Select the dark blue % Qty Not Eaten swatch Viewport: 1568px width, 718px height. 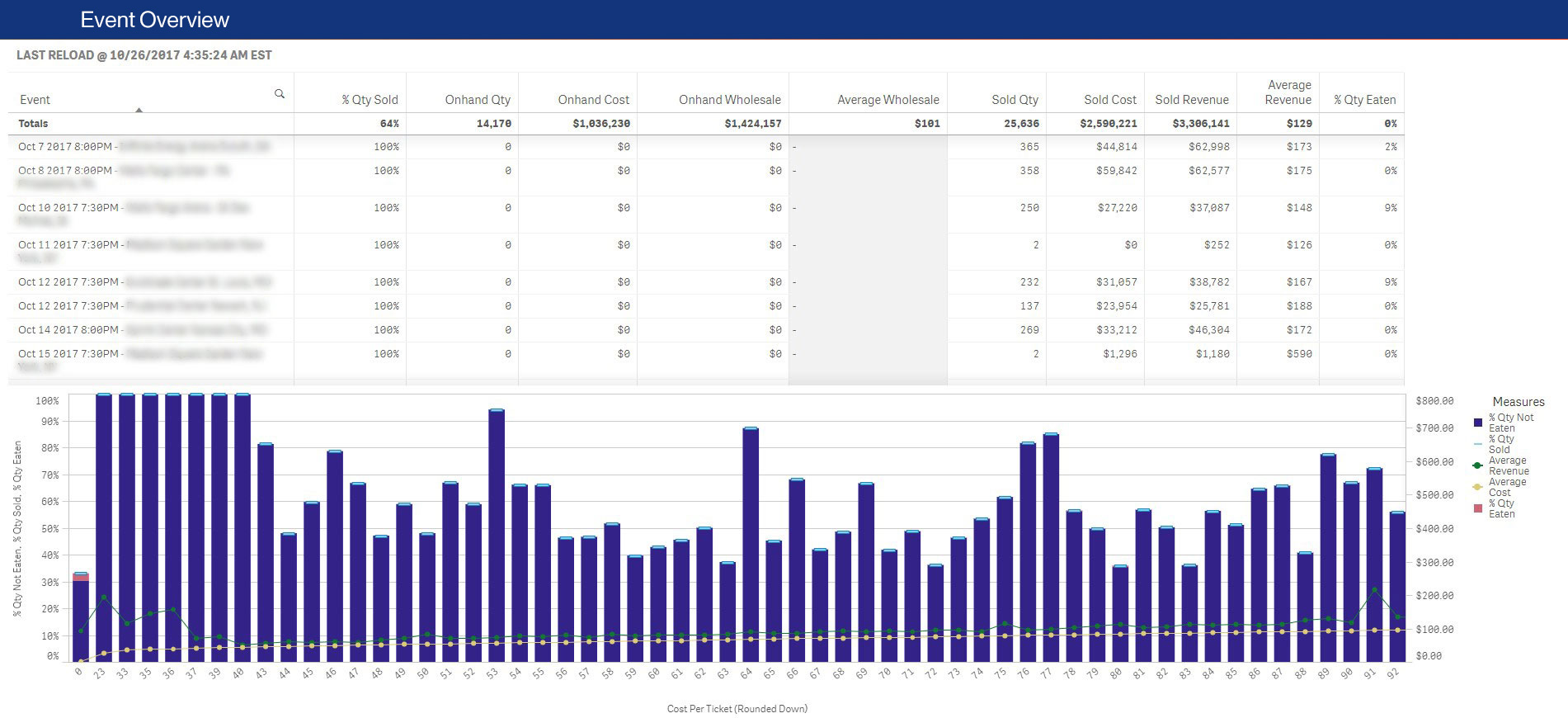1477,423
